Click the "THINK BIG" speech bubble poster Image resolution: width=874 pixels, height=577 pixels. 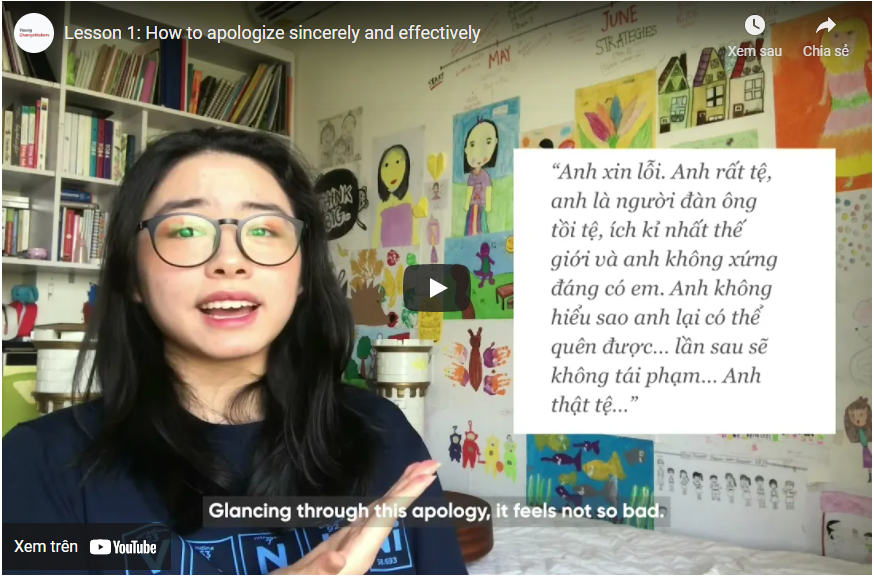[340, 203]
